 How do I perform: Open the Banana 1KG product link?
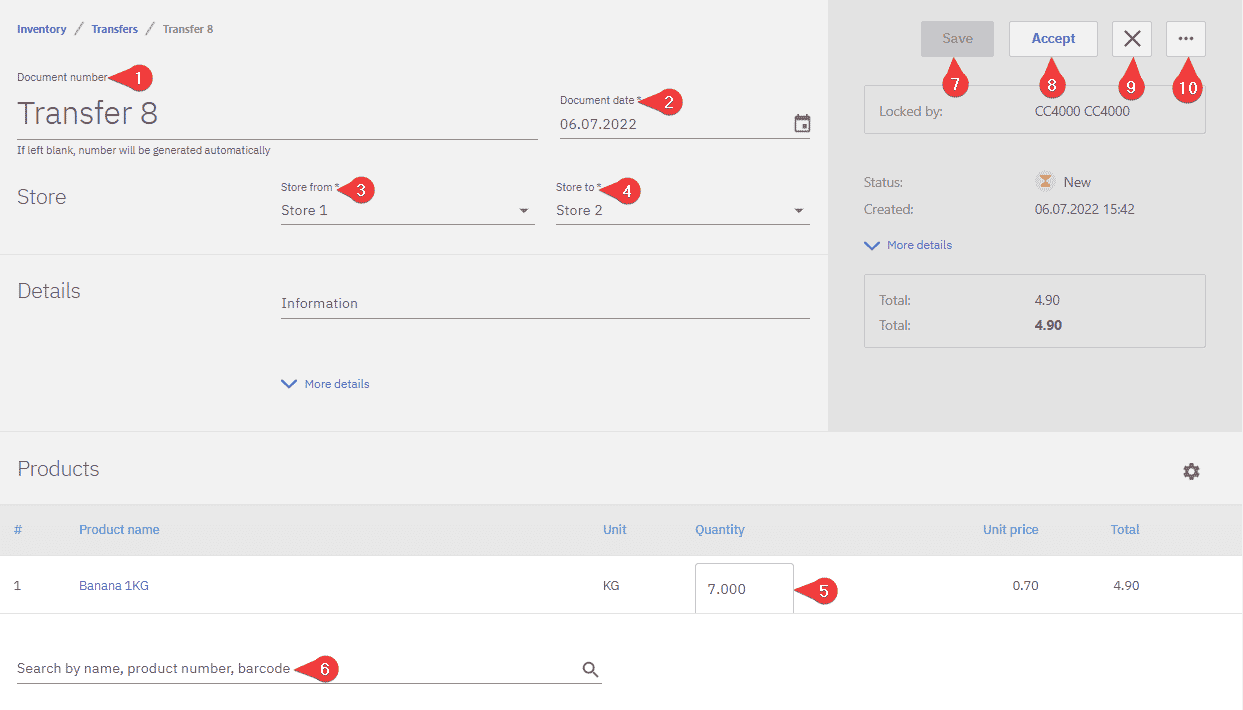click(x=114, y=586)
